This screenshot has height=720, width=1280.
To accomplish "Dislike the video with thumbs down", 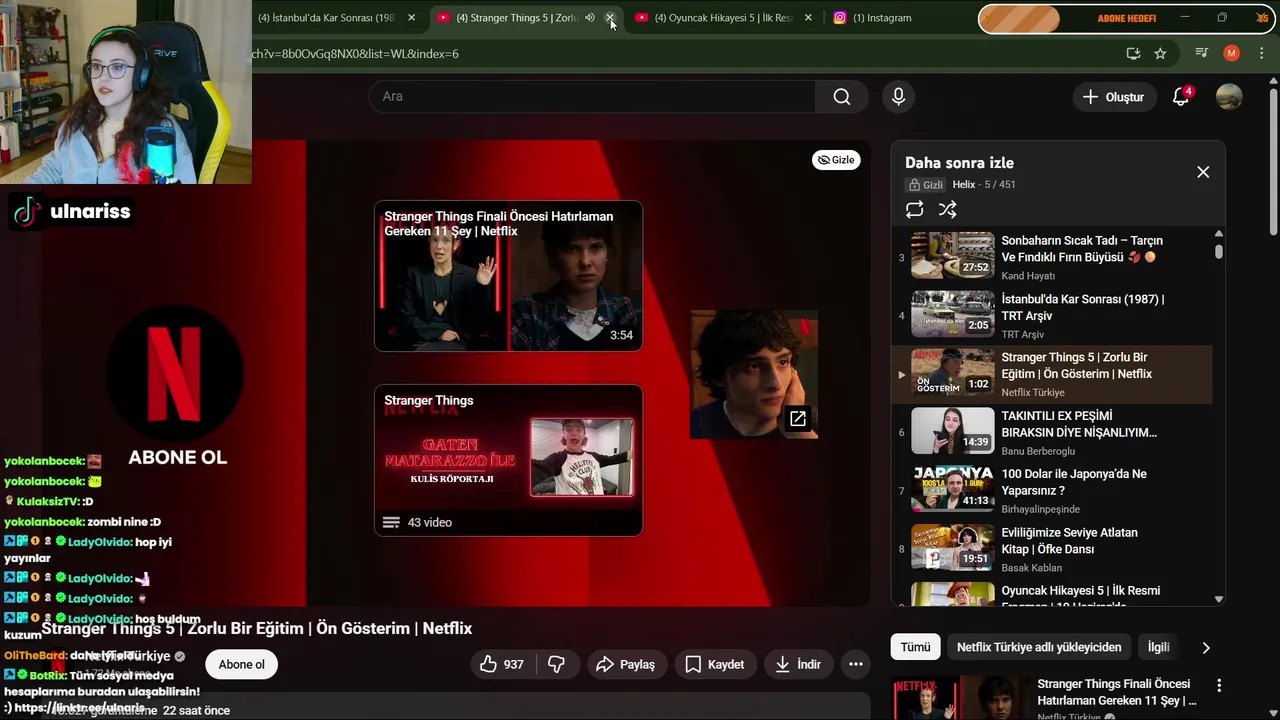I will click(557, 664).
